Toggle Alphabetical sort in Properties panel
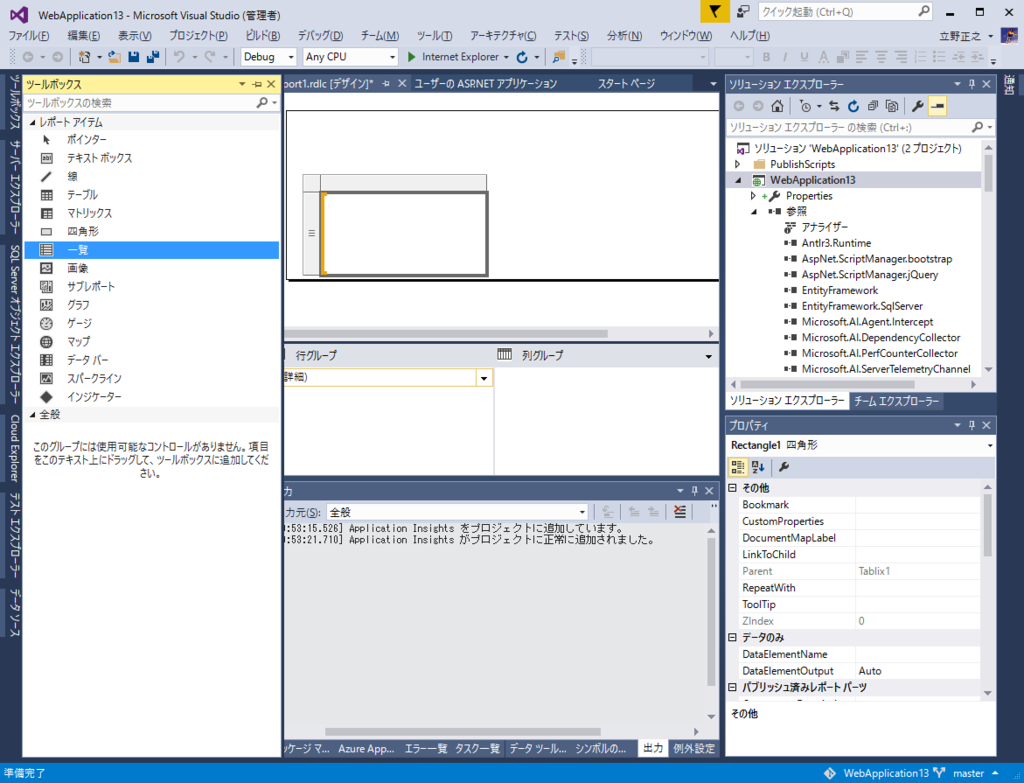 click(758, 467)
